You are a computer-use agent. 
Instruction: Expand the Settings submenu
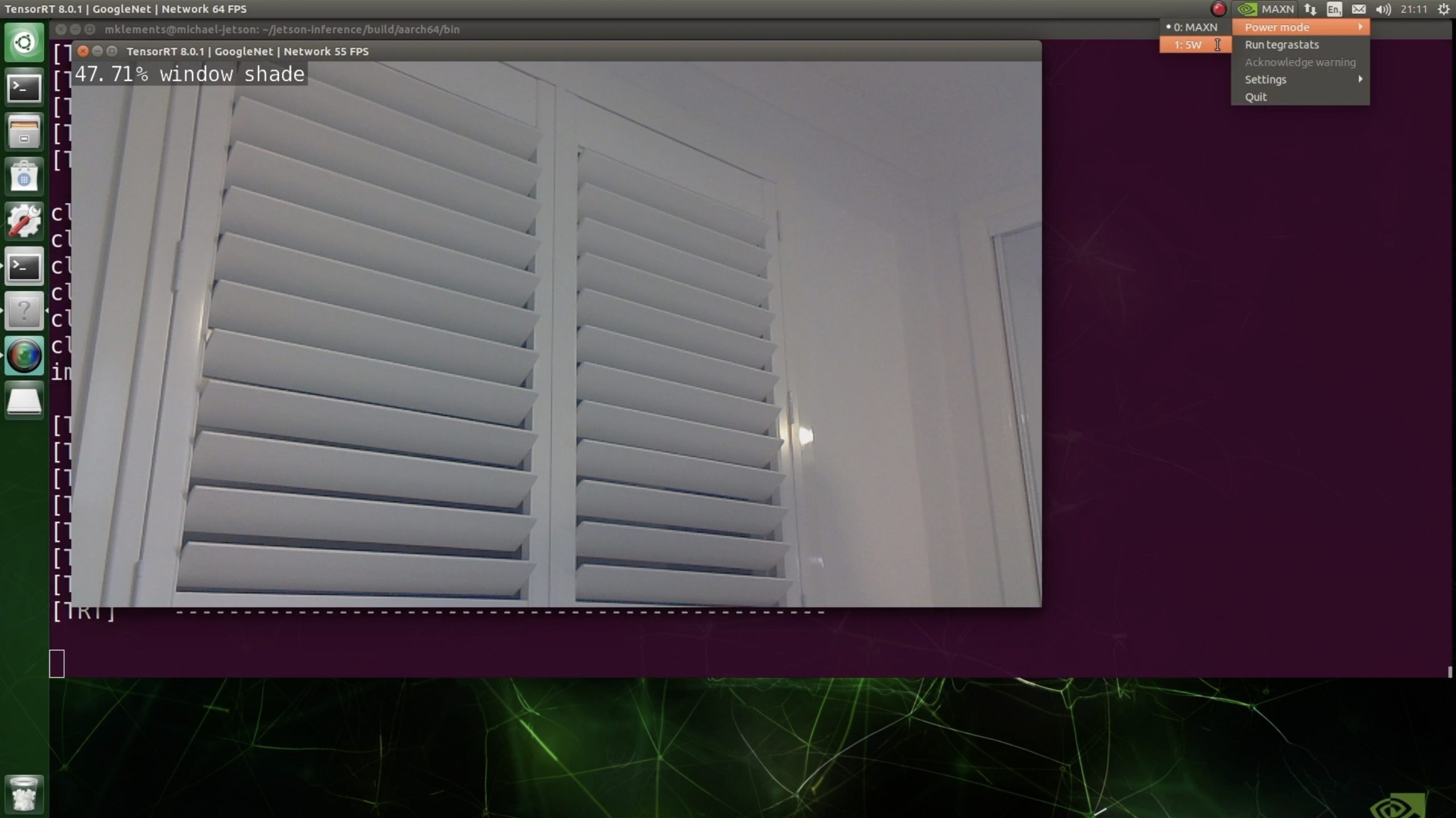click(1300, 80)
